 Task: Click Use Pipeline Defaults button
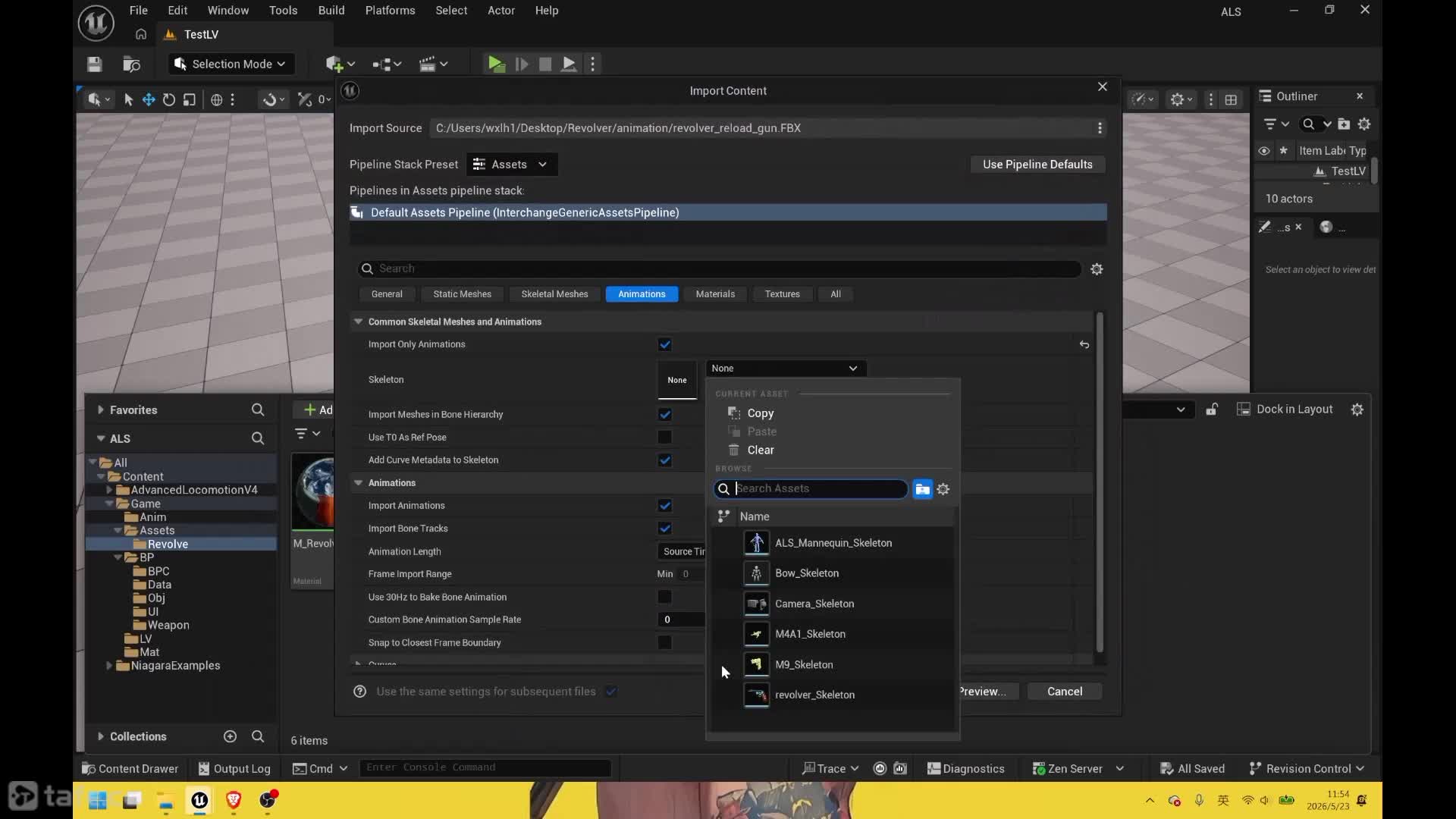coord(1037,165)
